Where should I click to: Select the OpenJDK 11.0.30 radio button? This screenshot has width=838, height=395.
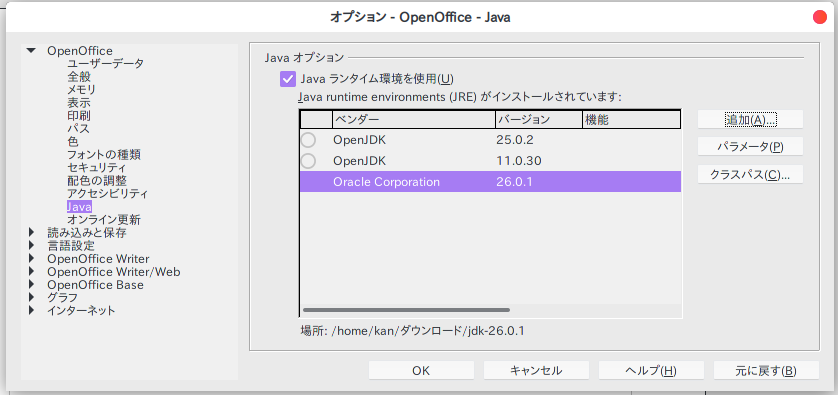coord(308,160)
